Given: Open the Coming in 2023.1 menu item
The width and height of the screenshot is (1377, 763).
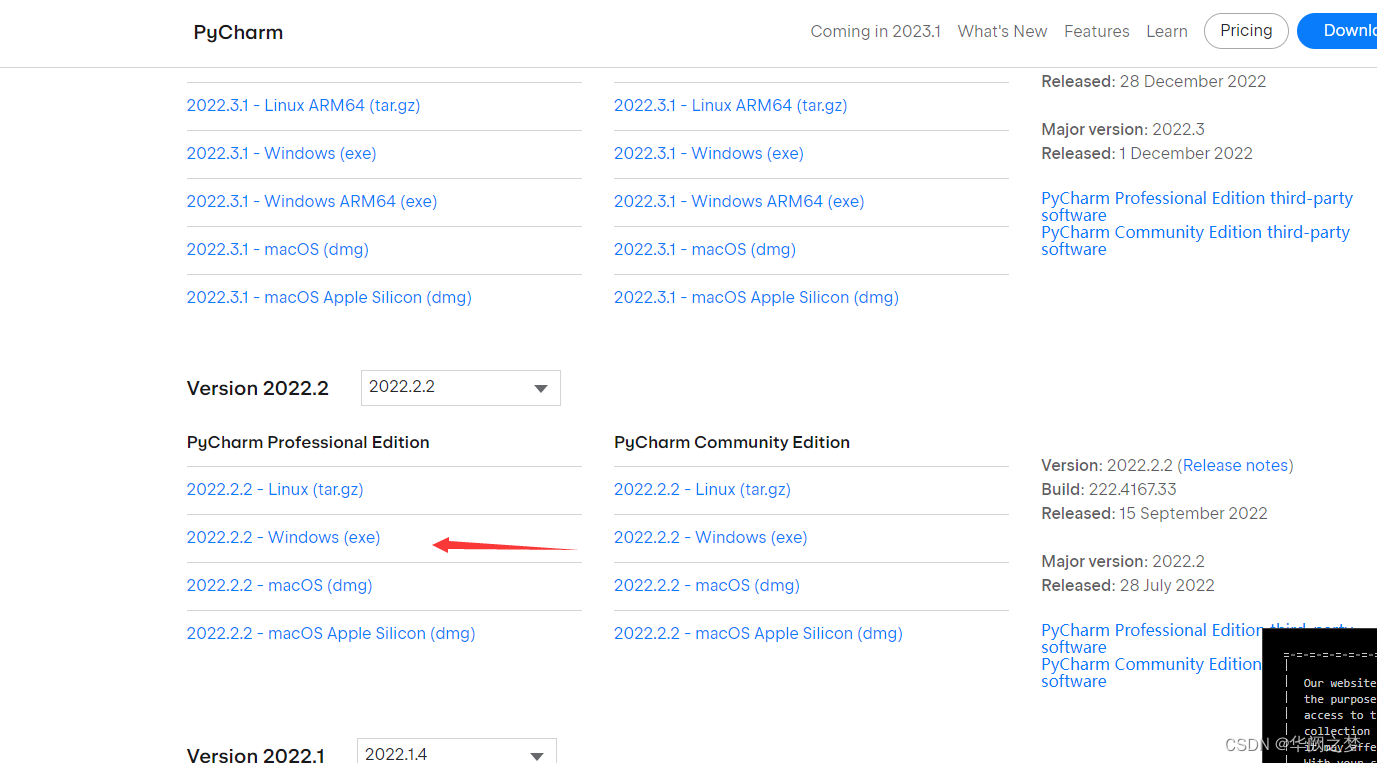Looking at the screenshot, I should tap(876, 31).
